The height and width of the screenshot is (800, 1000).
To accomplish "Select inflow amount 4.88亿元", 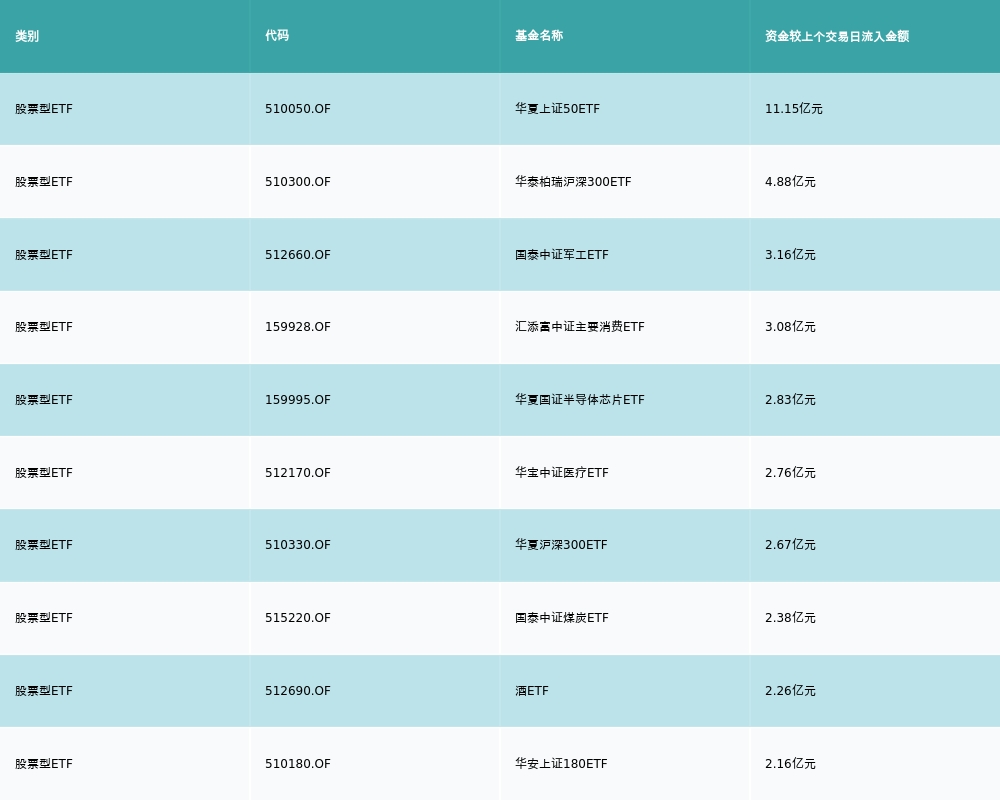I will (790, 182).
